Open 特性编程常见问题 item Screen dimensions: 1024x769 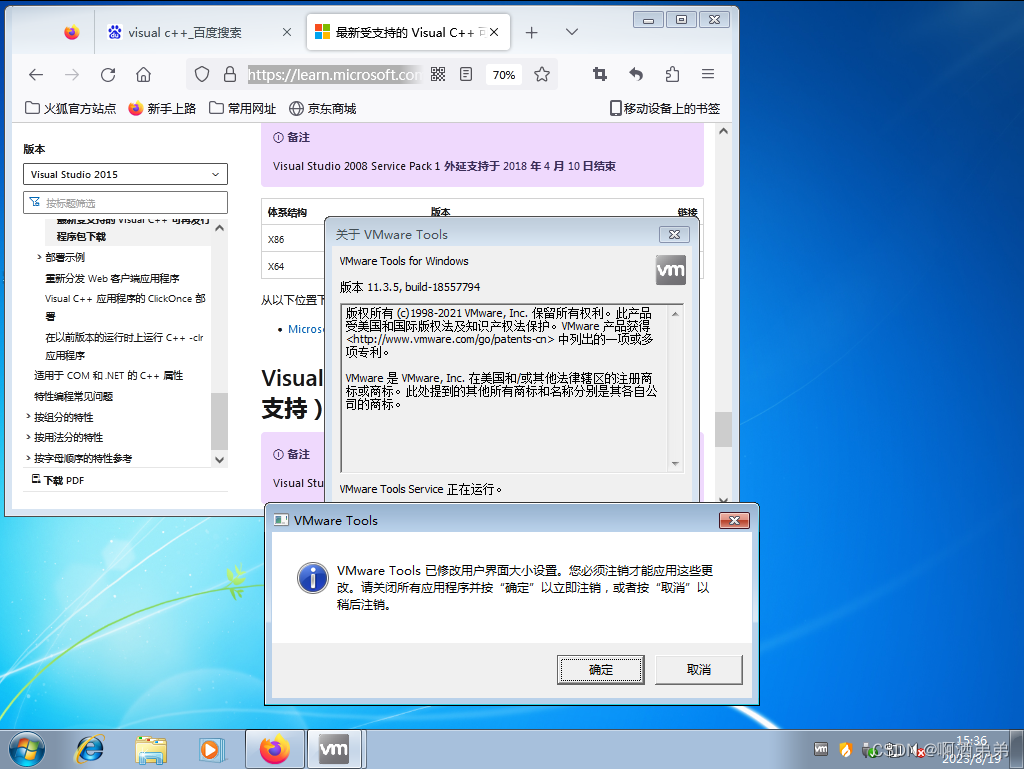pos(73,397)
